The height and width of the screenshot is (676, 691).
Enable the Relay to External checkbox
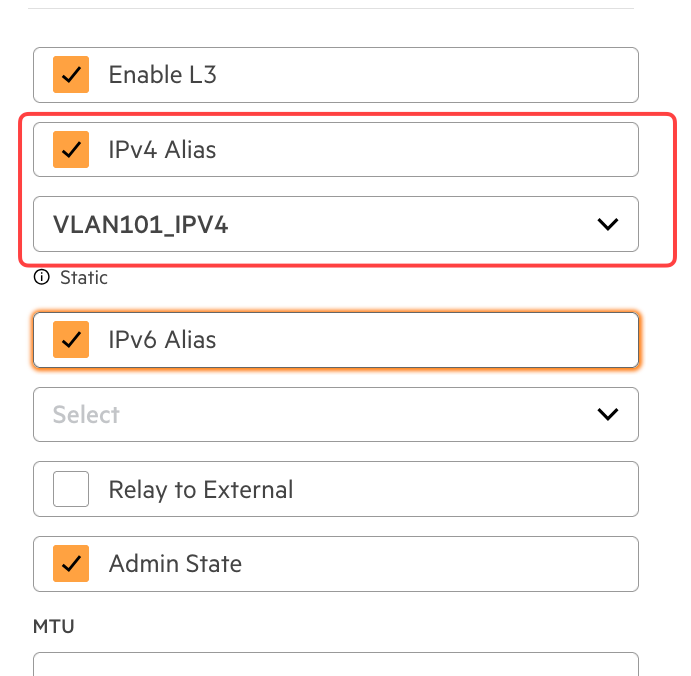(71, 490)
